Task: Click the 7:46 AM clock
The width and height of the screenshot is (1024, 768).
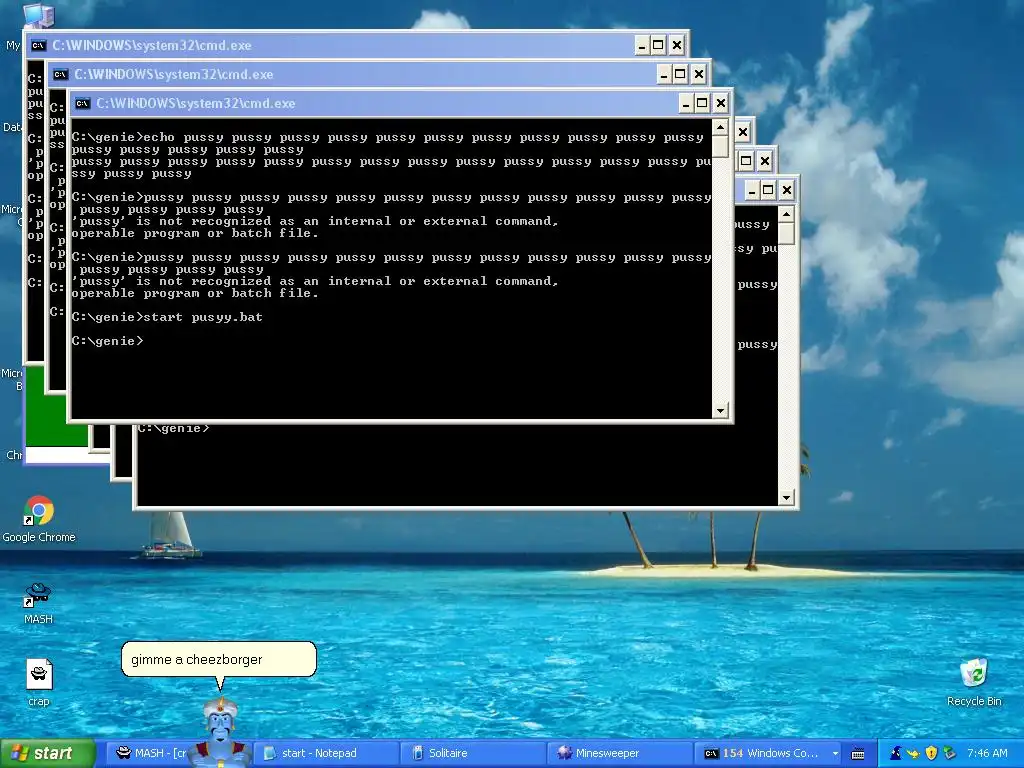Action: pyautogui.click(x=987, y=753)
